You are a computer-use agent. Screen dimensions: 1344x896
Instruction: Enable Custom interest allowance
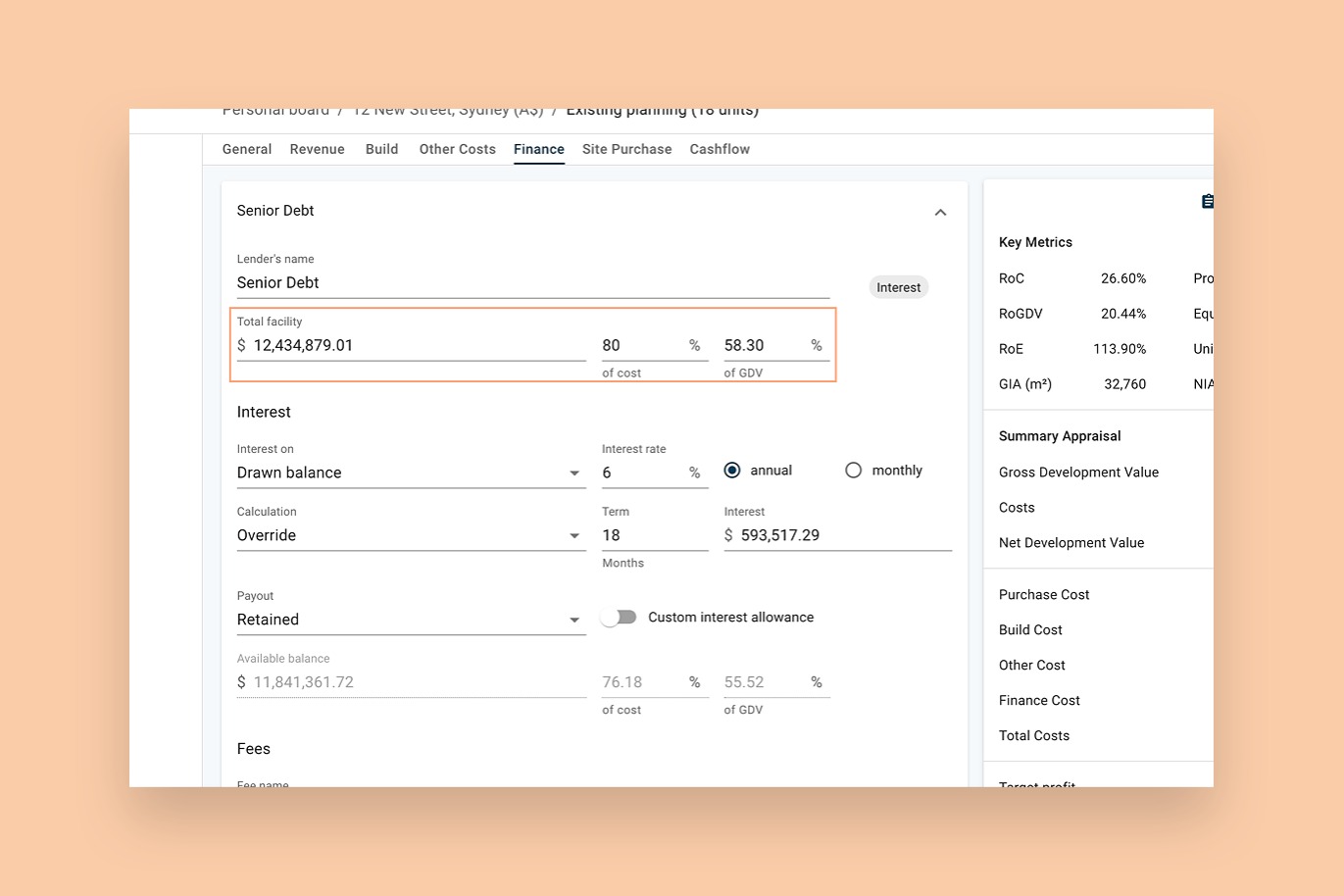(x=619, y=617)
